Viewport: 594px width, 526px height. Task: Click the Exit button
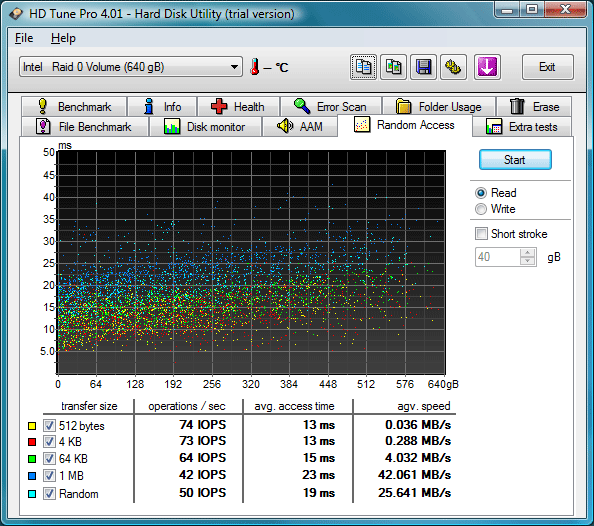[547, 67]
